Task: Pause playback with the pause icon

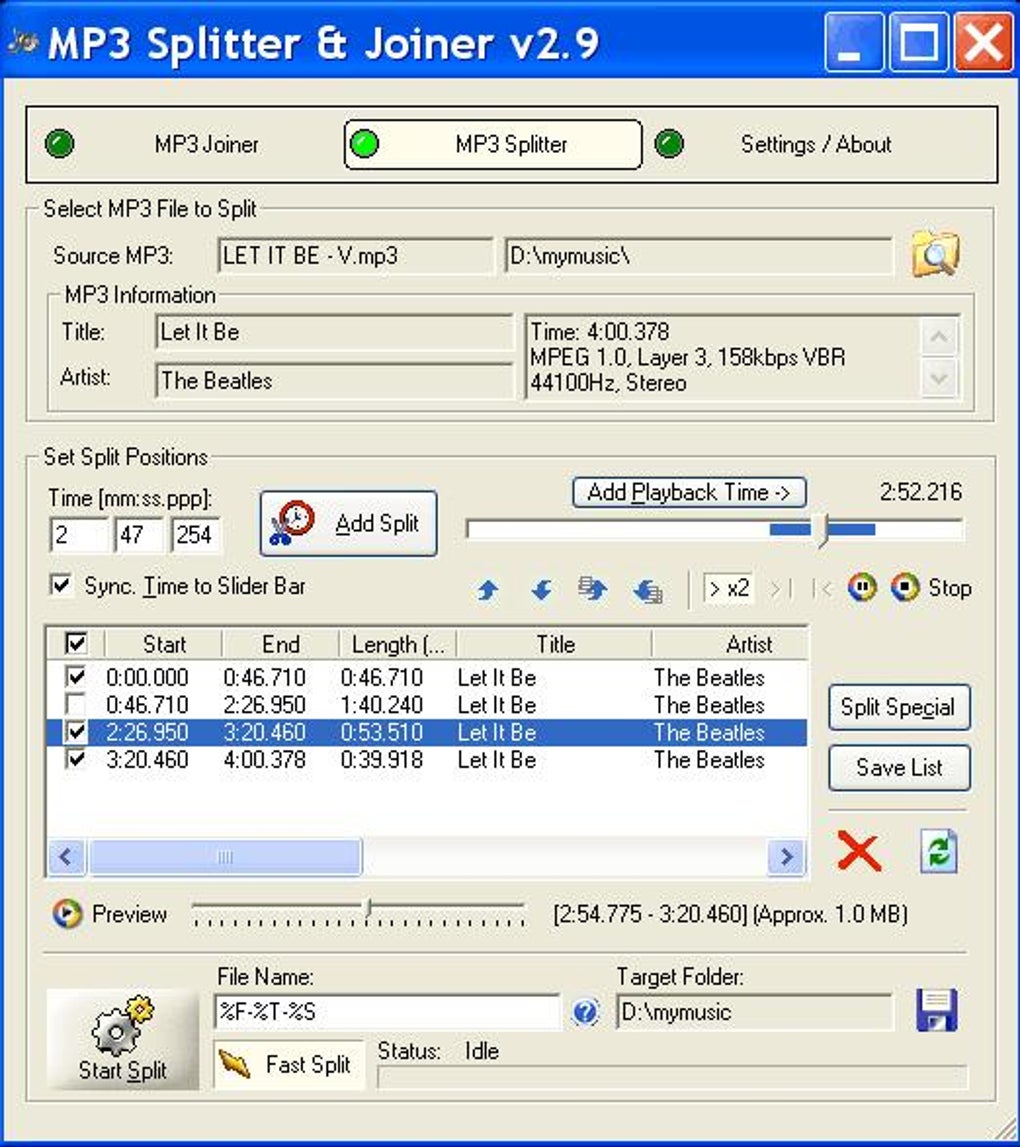Action: pyautogui.click(x=862, y=587)
